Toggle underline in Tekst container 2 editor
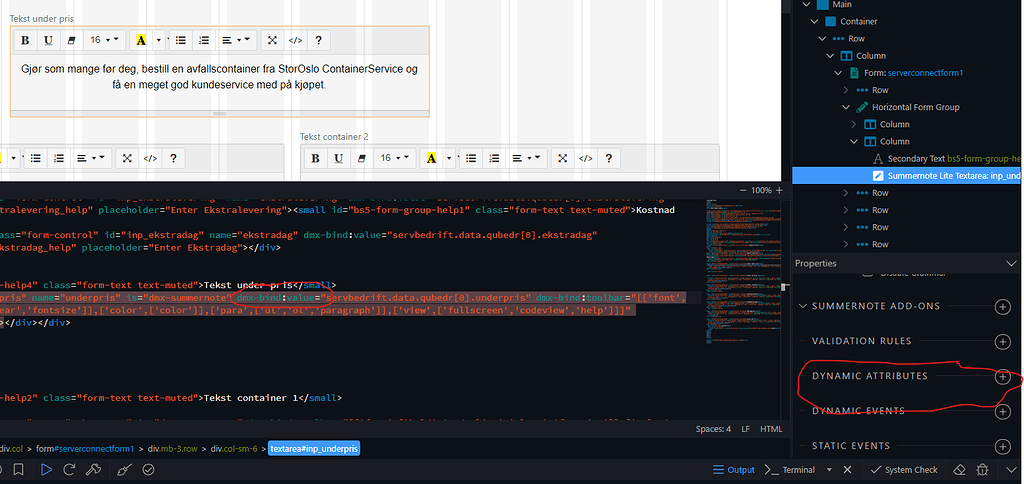Viewport: 1024px width, 484px height. coord(338,158)
